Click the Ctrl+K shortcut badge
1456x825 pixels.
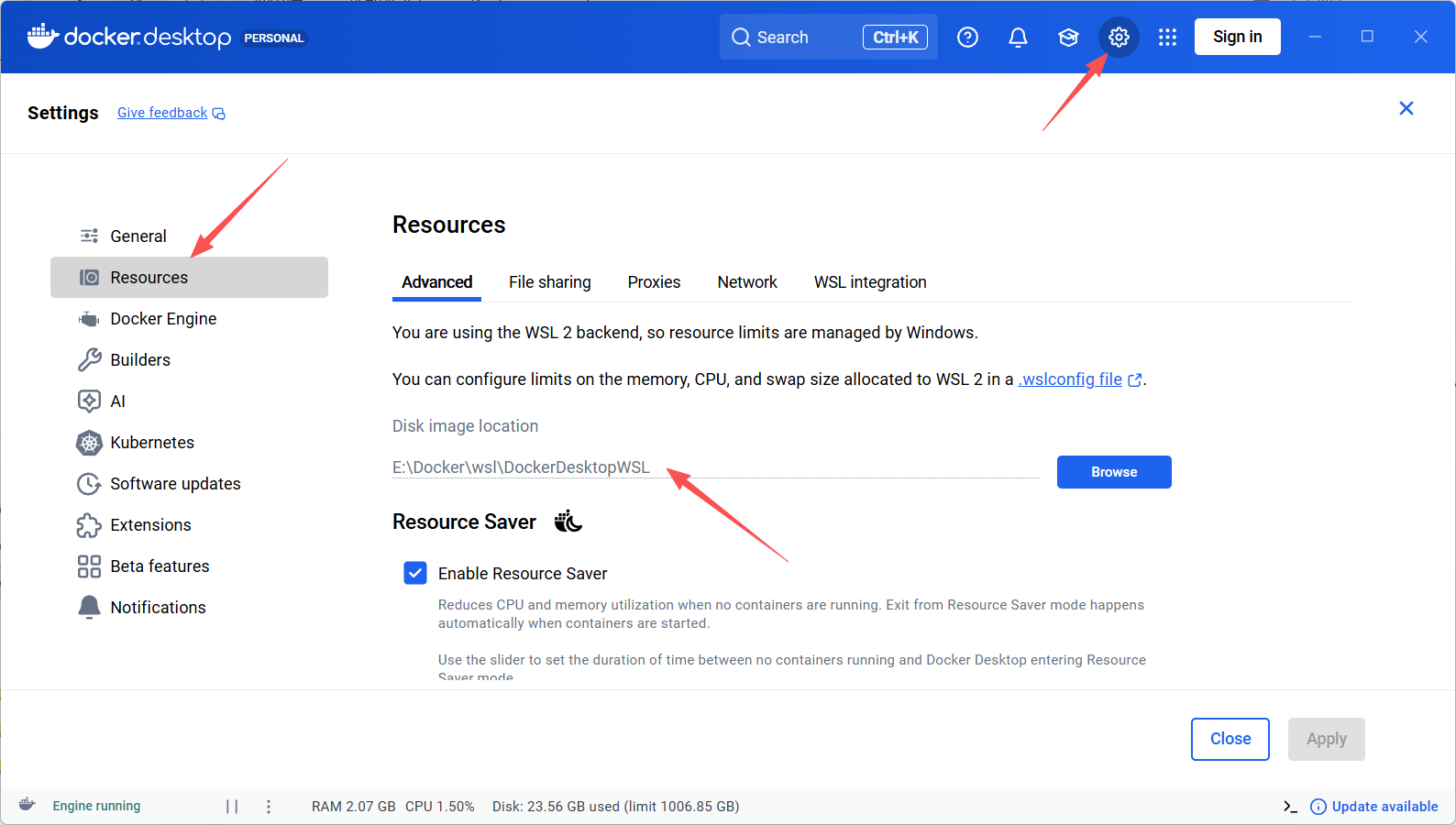(895, 38)
